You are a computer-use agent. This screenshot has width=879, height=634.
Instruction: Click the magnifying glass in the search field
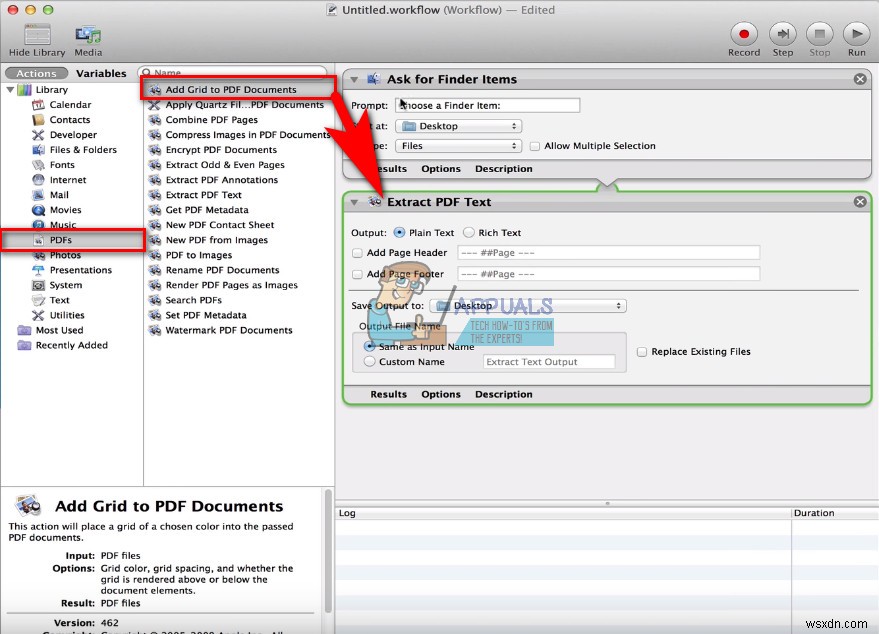(147, 73)
